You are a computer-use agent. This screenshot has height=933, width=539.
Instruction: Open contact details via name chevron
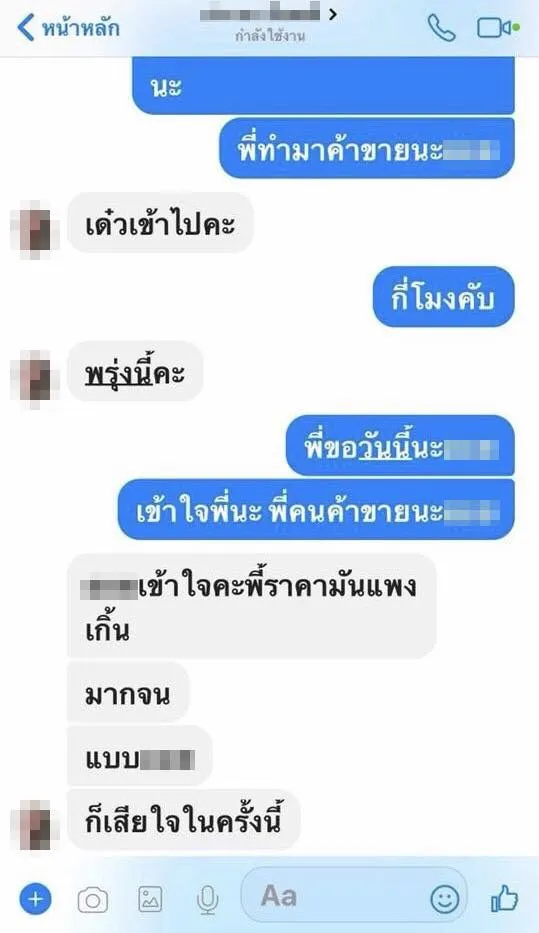pyautogui.click(x=333, y=13)
